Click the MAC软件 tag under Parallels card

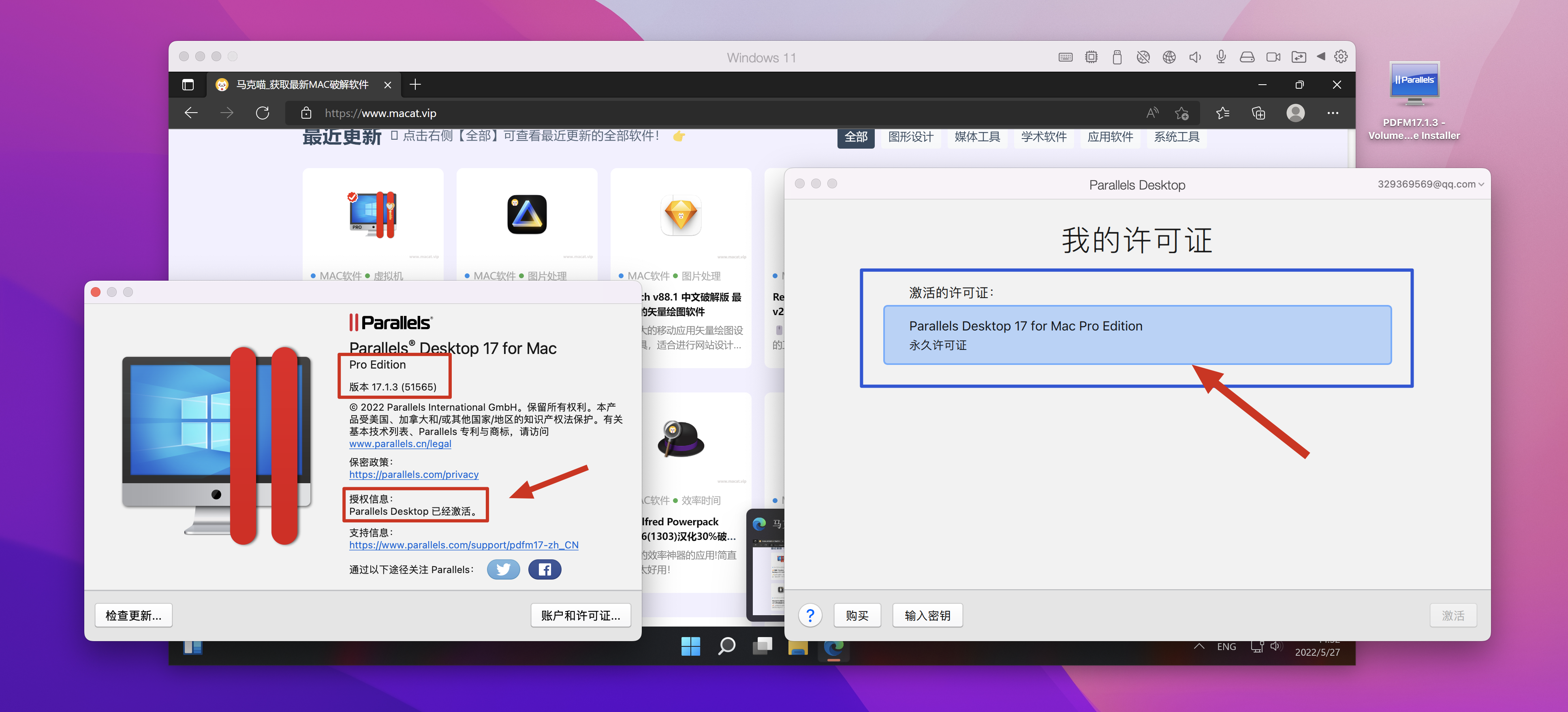pos(340,276)
